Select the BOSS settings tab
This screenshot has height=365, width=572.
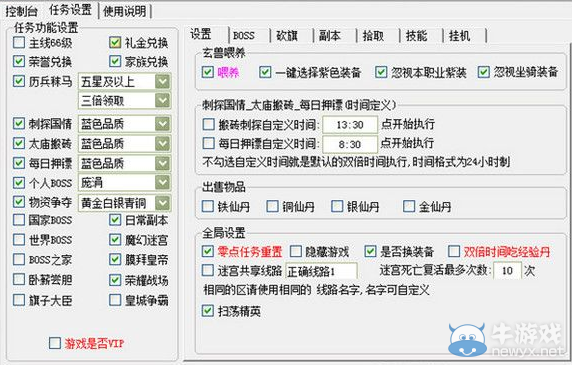click(x=244, y=35)
